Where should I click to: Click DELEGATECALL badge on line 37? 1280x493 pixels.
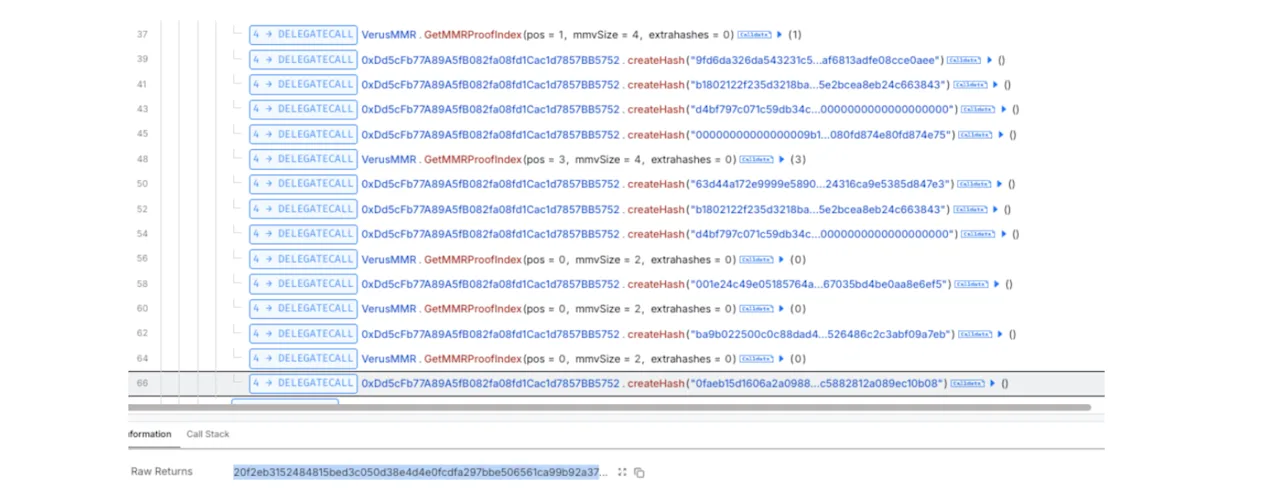click(x=303, y=34)
